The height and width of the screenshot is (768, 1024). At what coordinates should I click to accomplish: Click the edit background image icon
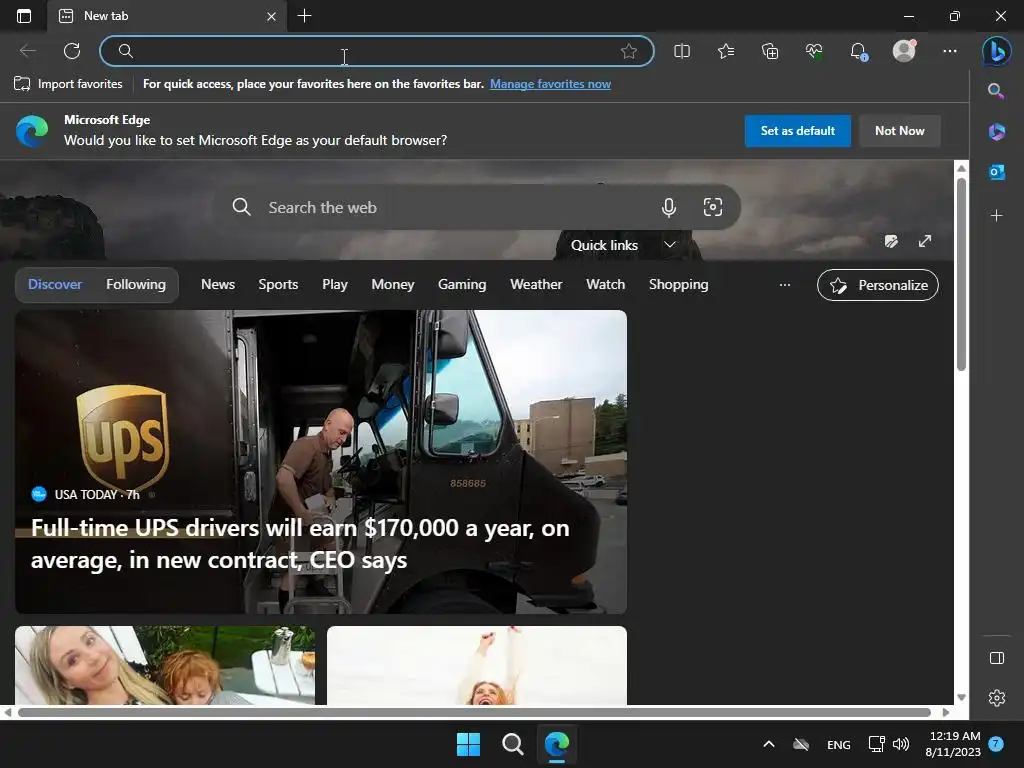point(891,242)
